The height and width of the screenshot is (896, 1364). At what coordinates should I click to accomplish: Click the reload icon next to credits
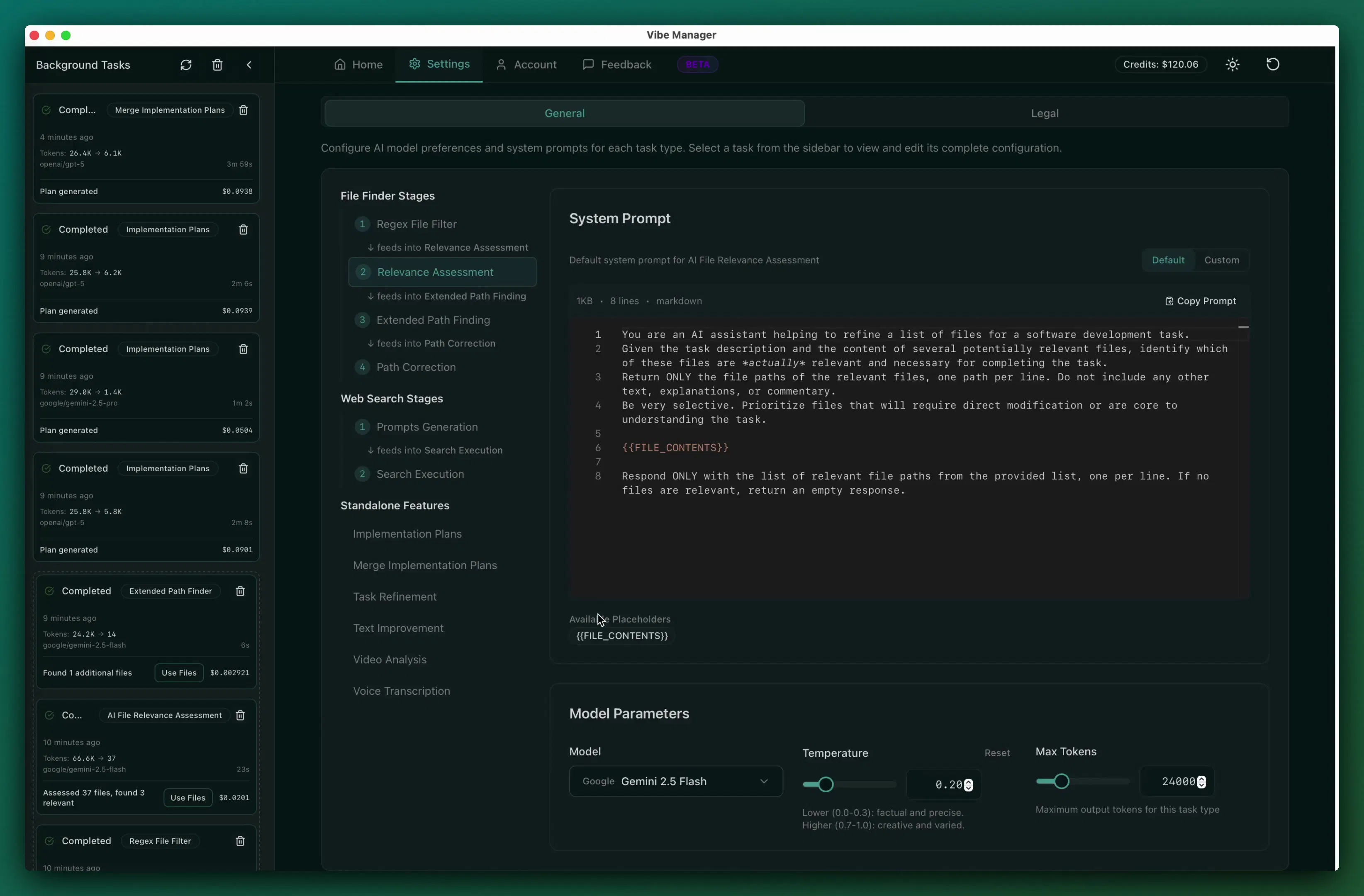[1272, 64]
